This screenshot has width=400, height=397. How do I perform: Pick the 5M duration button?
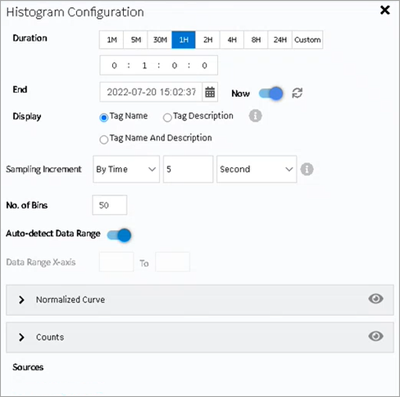click(x=136, y=40)
